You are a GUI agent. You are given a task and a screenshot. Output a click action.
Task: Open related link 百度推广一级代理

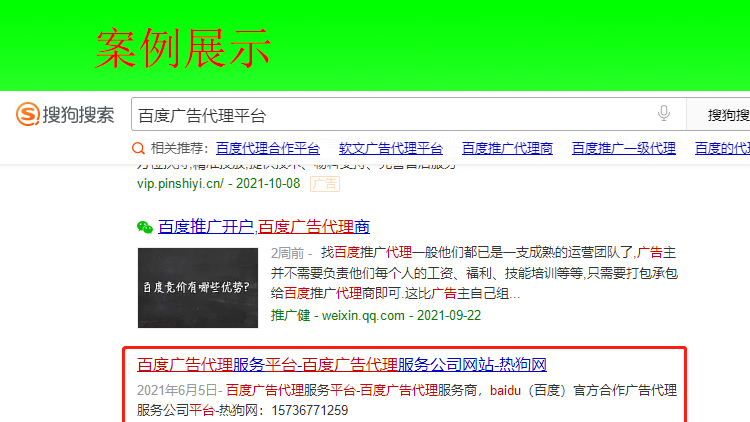624,148
